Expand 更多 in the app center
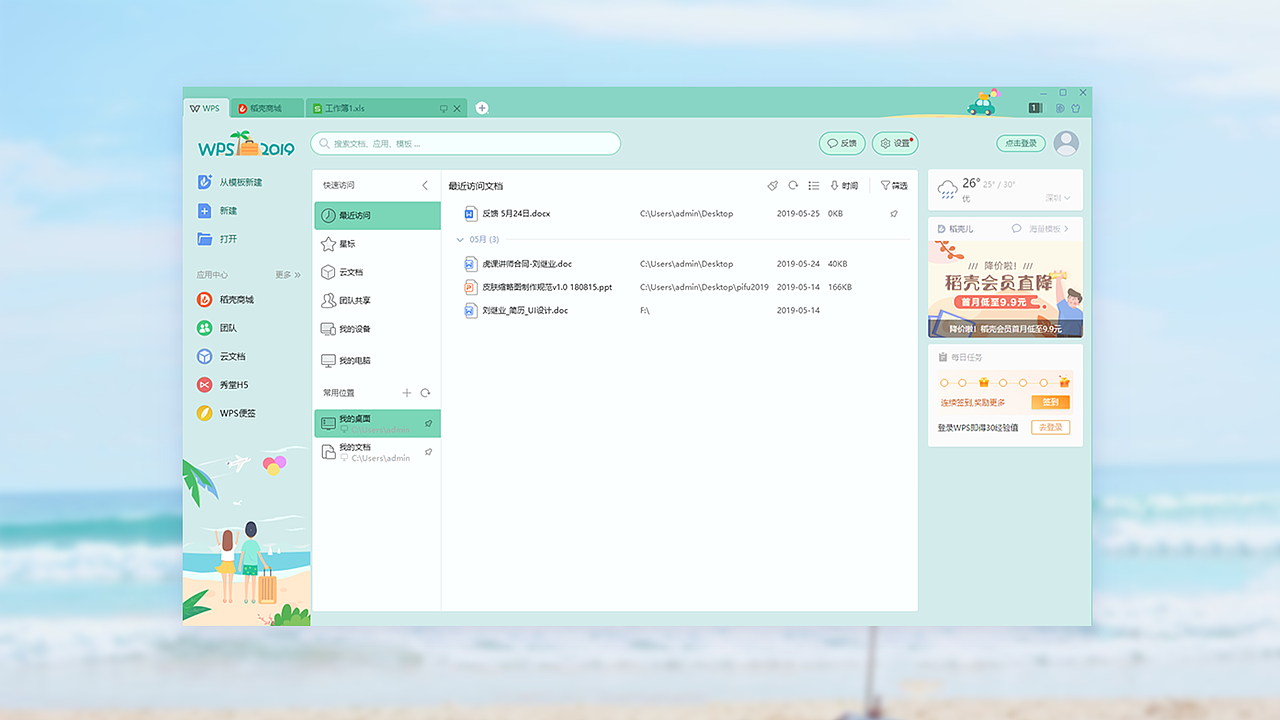The width and height of the screenshot is (1280, 720). tap(288, 274)
